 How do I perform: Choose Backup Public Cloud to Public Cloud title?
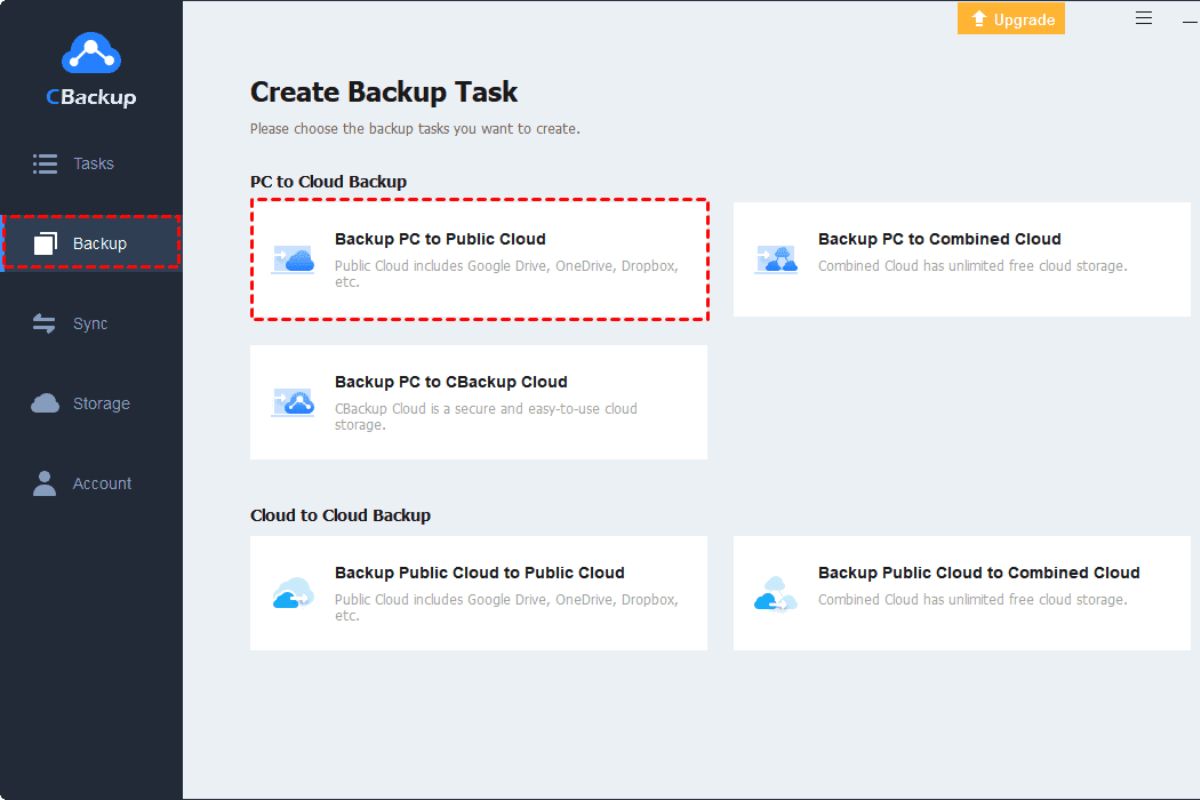pos(479,573)
